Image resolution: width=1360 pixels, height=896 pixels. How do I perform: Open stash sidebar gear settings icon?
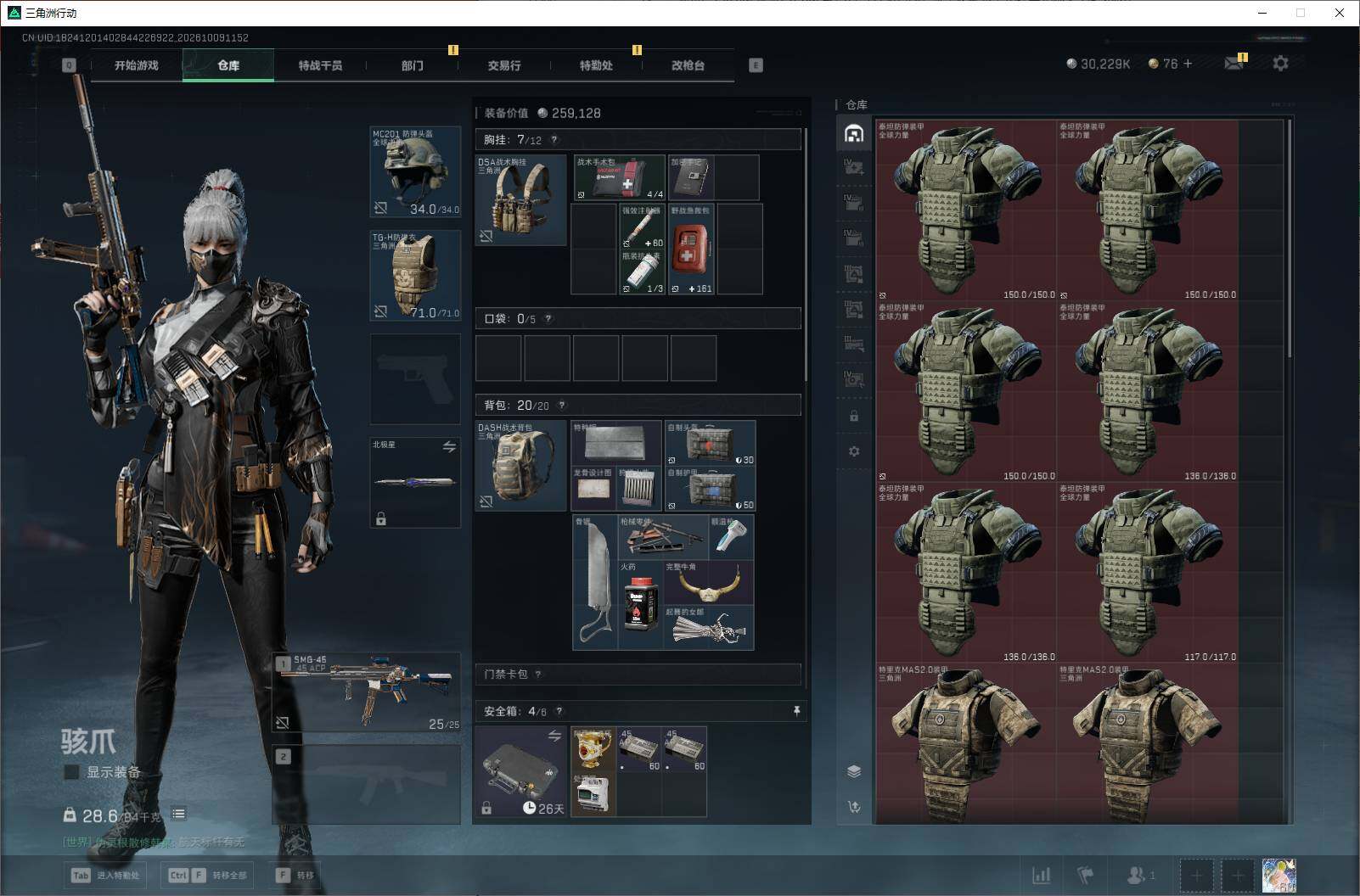click(x=854, y=451)
